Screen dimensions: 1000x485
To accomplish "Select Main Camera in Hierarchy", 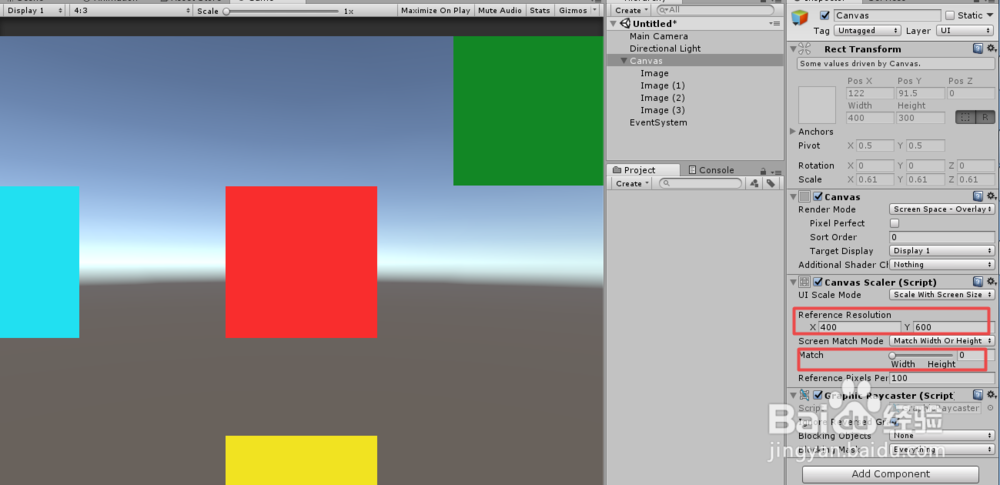I will coord(659,36).
